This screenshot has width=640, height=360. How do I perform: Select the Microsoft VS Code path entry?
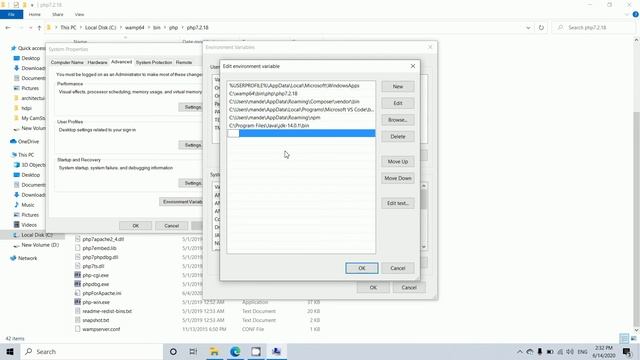click(x=301, y=109)
